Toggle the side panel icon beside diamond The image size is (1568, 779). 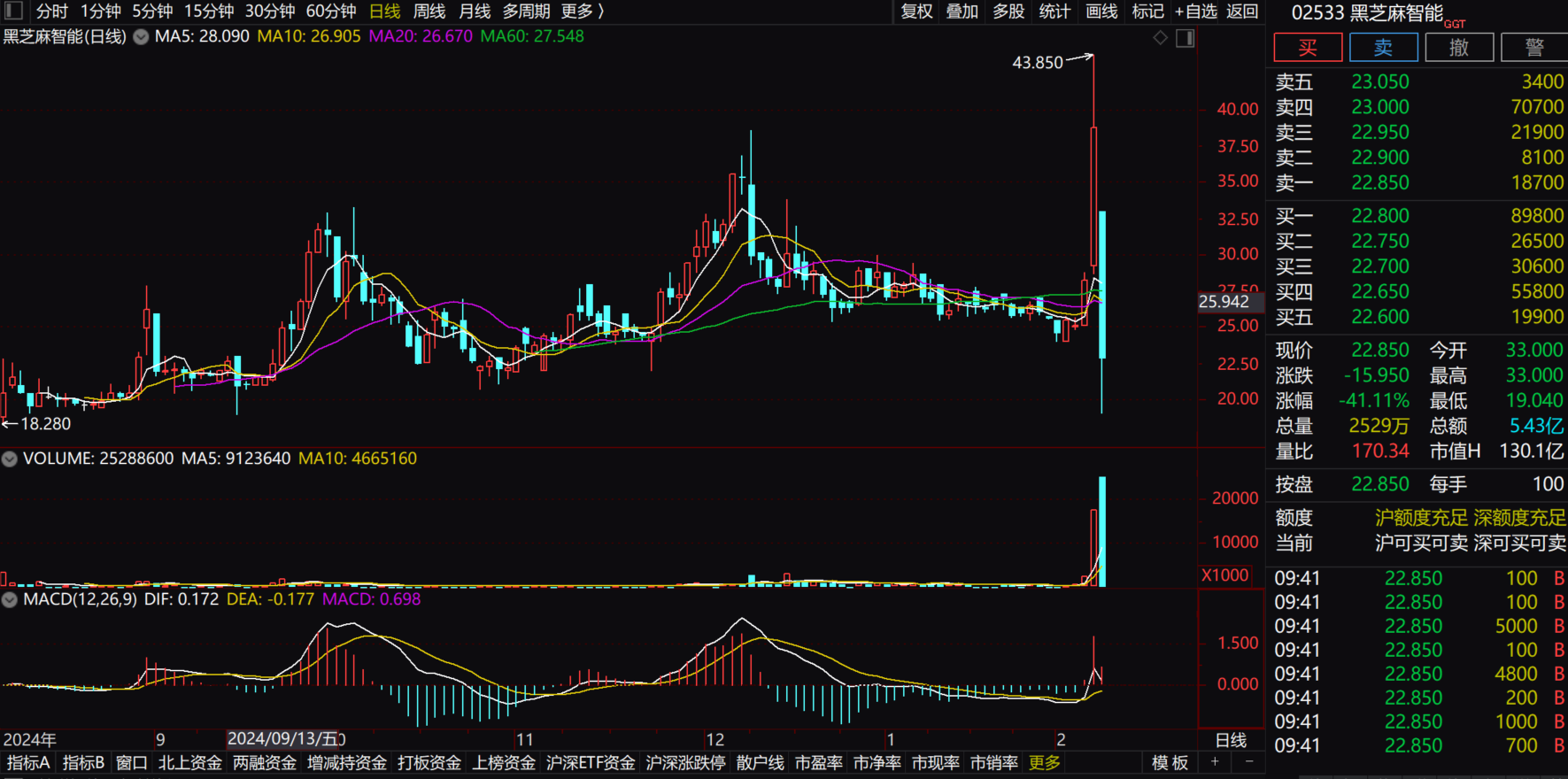[1185, 38]
